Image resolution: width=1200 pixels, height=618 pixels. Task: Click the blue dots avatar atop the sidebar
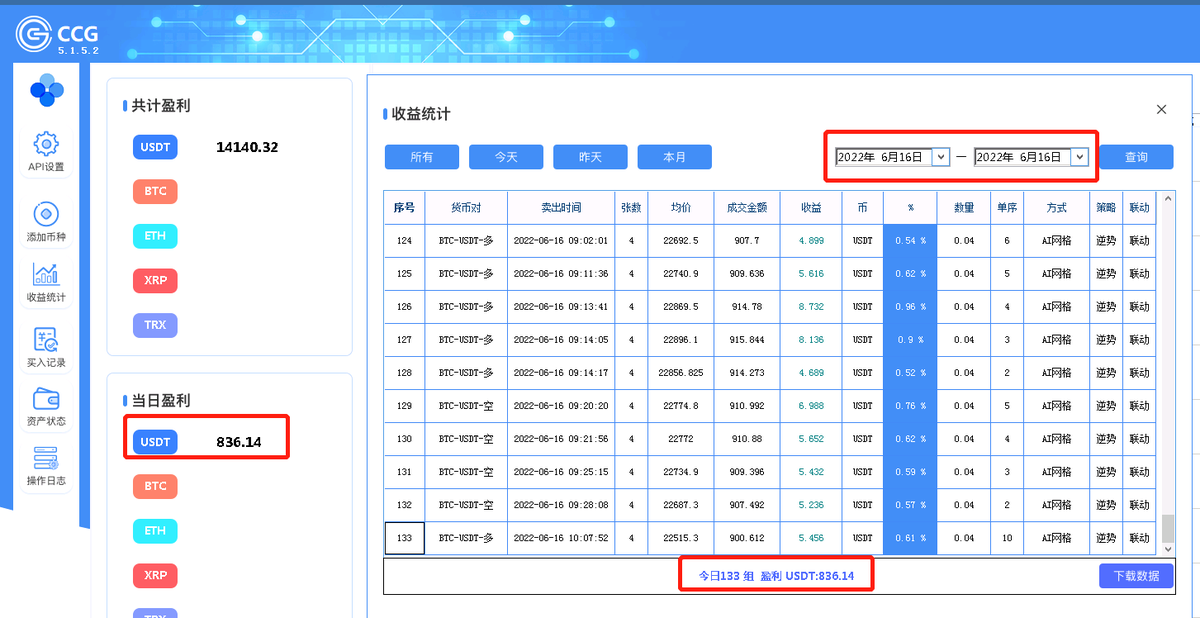click(x=46, y=90)
